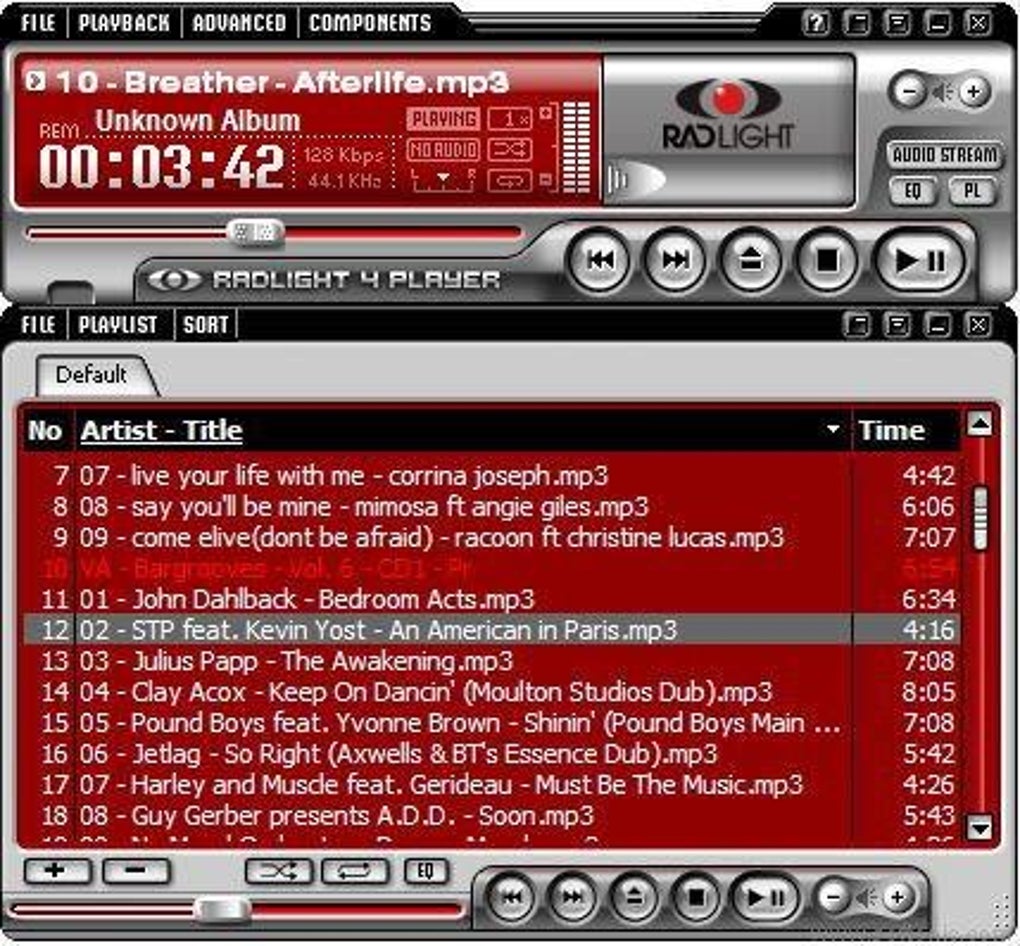This screenshot has width=1020, height=946.
Task: Add a file with the playlist plus button
Action: pyautogui.click(x=56, y=871)
